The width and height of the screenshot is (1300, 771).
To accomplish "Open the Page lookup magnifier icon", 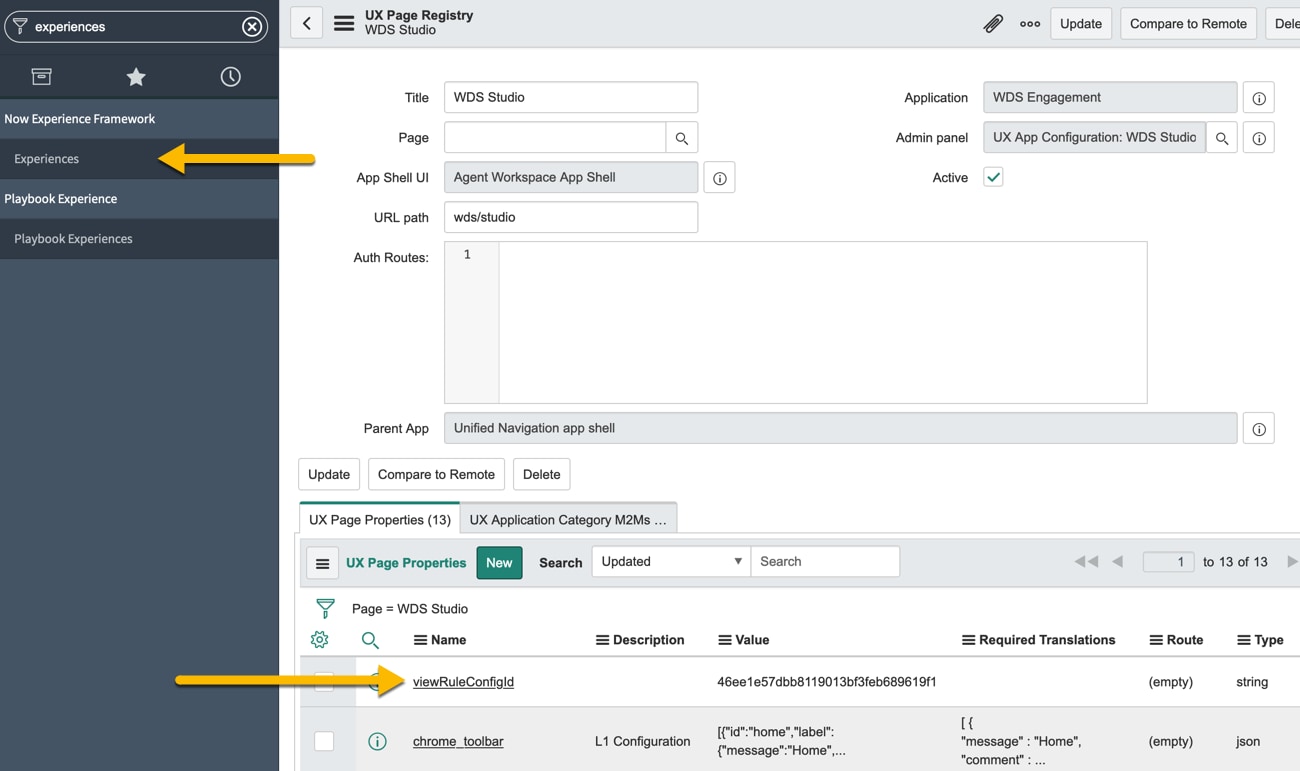I will (x=681, y=137).
